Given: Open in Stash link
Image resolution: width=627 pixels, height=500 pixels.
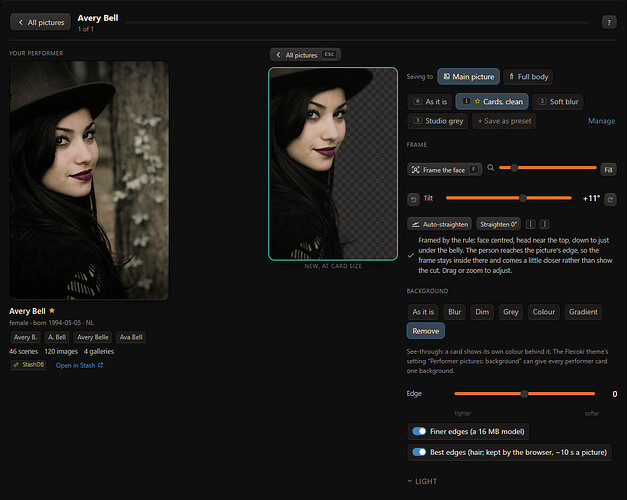Looking at the screenshot, I should click(x=79, y=365).
